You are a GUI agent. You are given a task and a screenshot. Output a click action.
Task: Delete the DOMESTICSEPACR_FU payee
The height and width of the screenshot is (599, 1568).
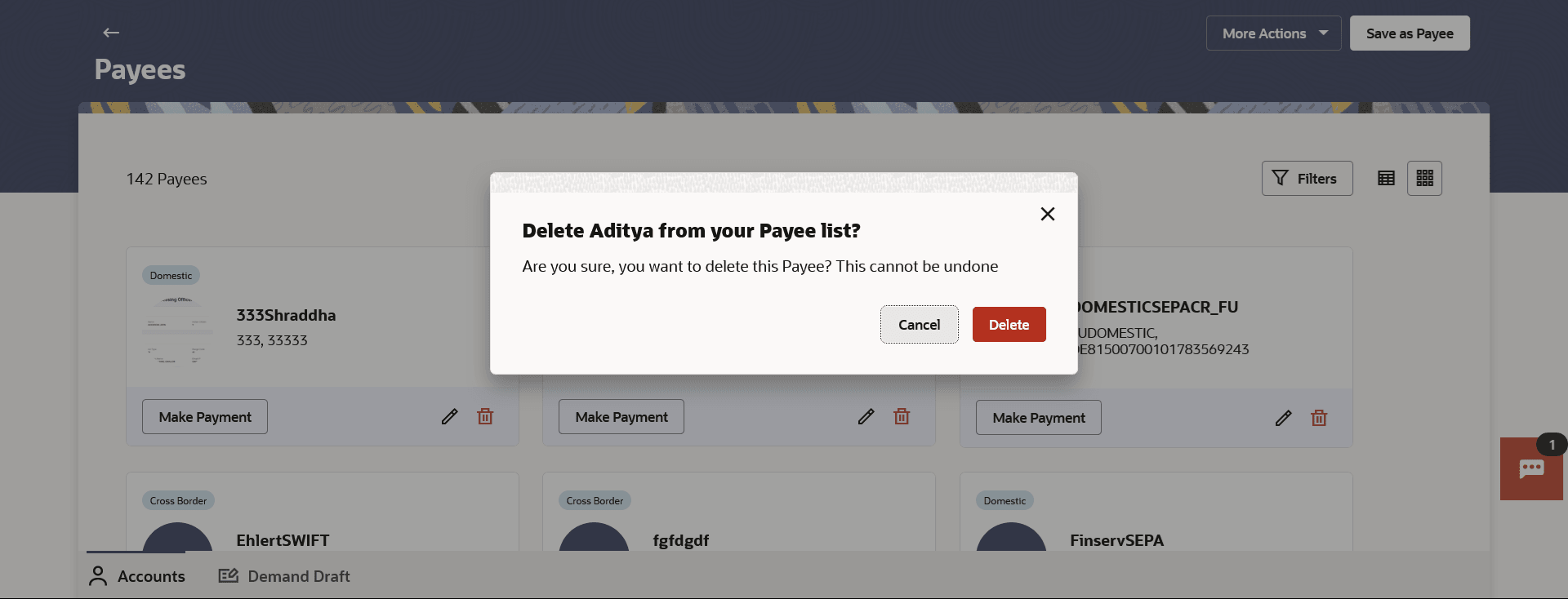click(1319, 418)
